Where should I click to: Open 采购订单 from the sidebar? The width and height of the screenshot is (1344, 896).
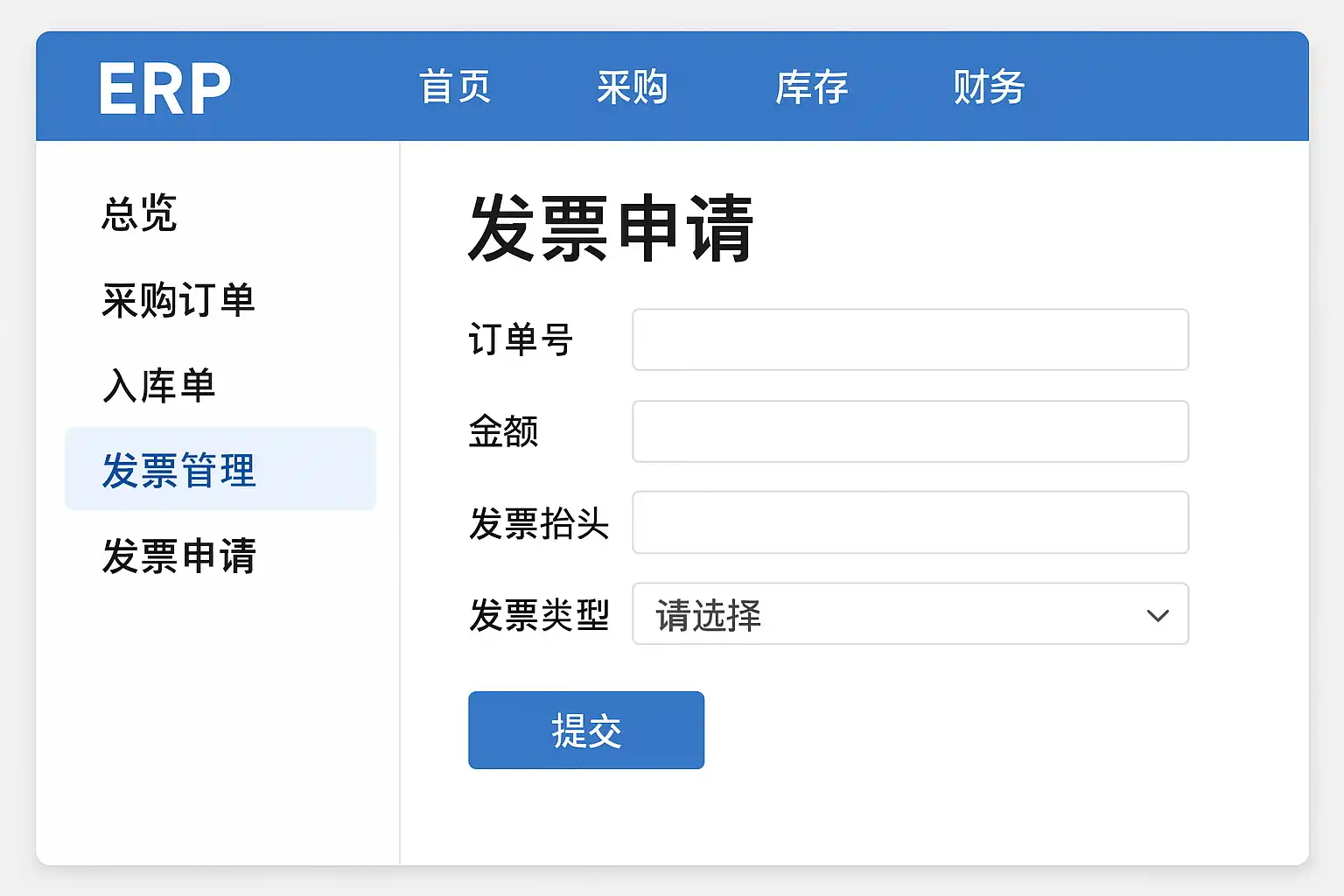coord(178,300)
